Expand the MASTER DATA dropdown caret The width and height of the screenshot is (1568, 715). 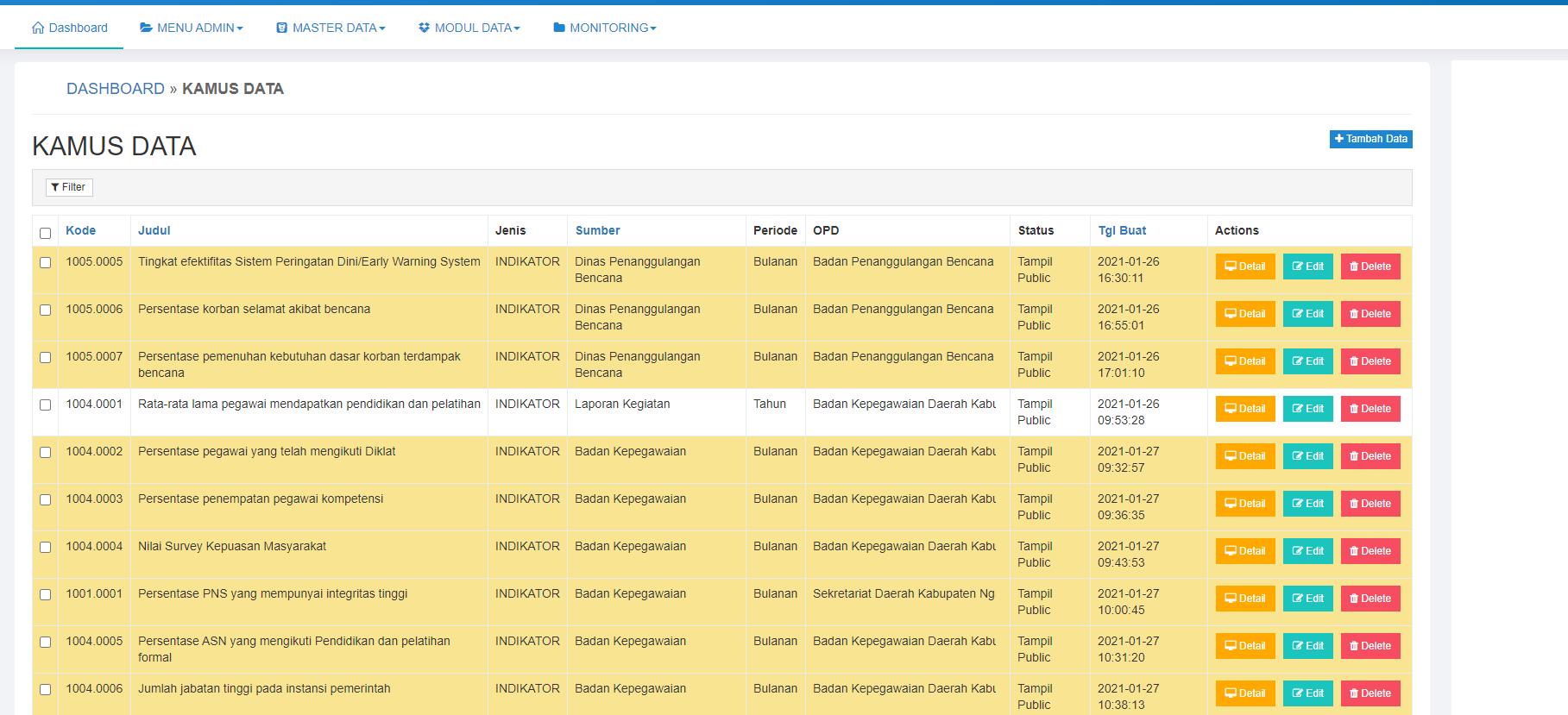(382, 28)
